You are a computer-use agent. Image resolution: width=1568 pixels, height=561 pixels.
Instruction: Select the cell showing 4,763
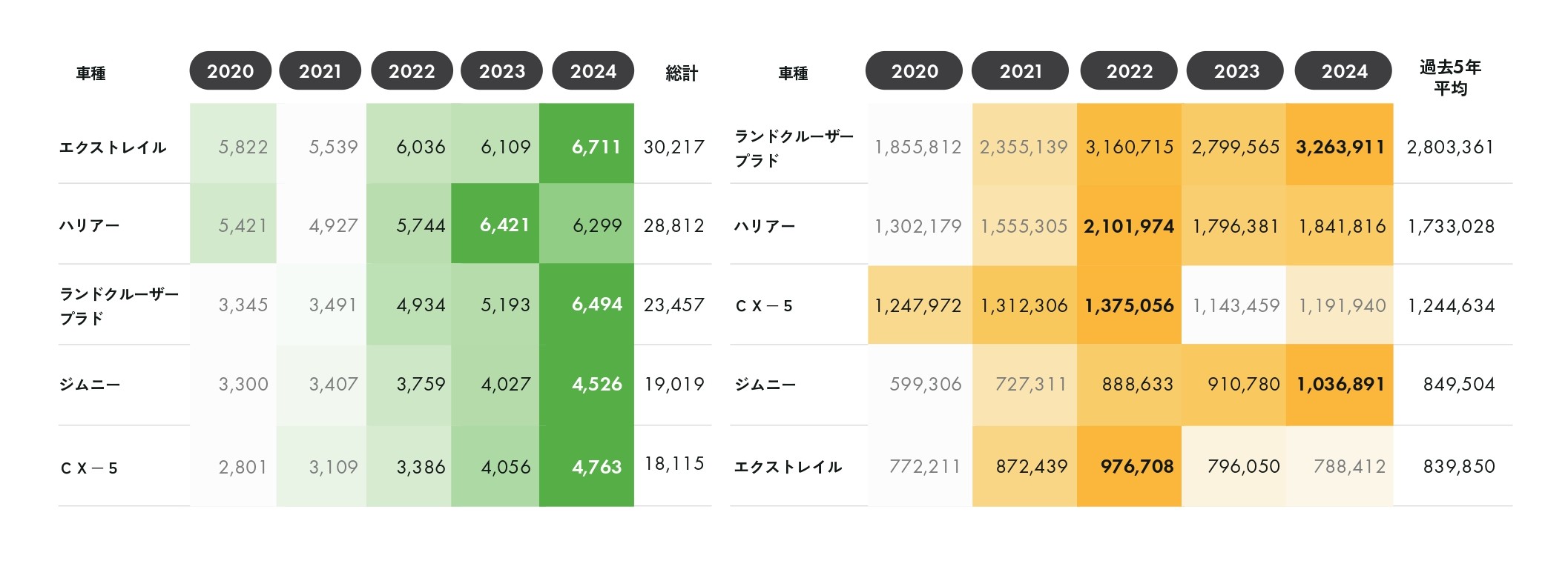coord(587,466)
